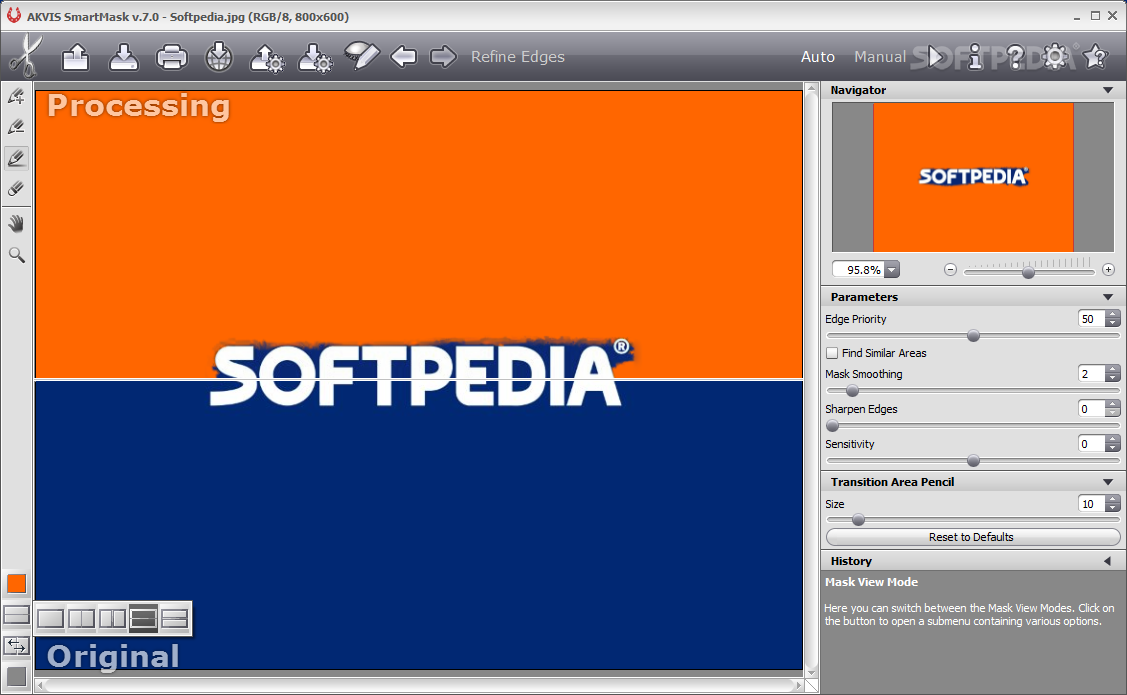This screenshot has height=695, width=1127.
Task: Redo action with right arrow
Action: [443, 56]
